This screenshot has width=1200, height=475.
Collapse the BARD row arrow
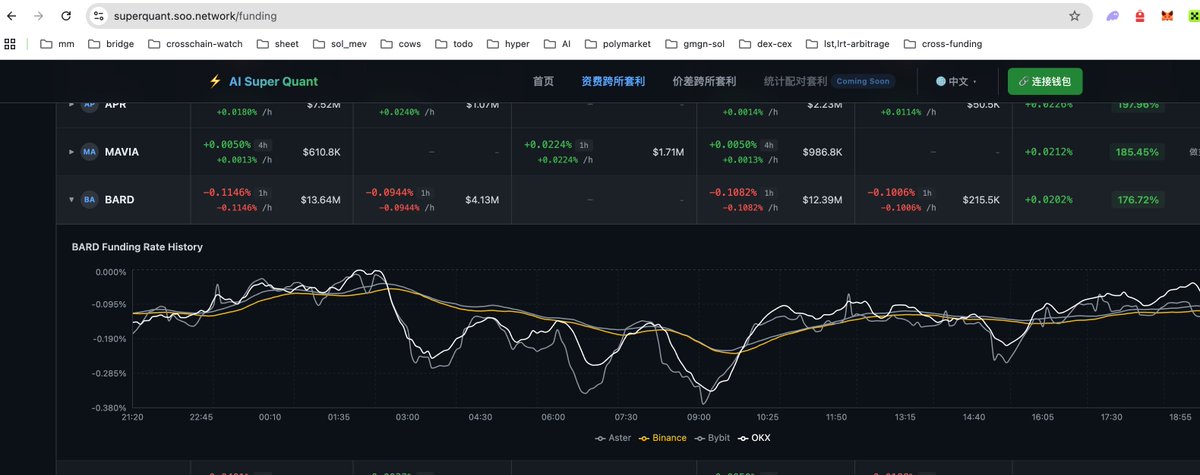[71, 200]
